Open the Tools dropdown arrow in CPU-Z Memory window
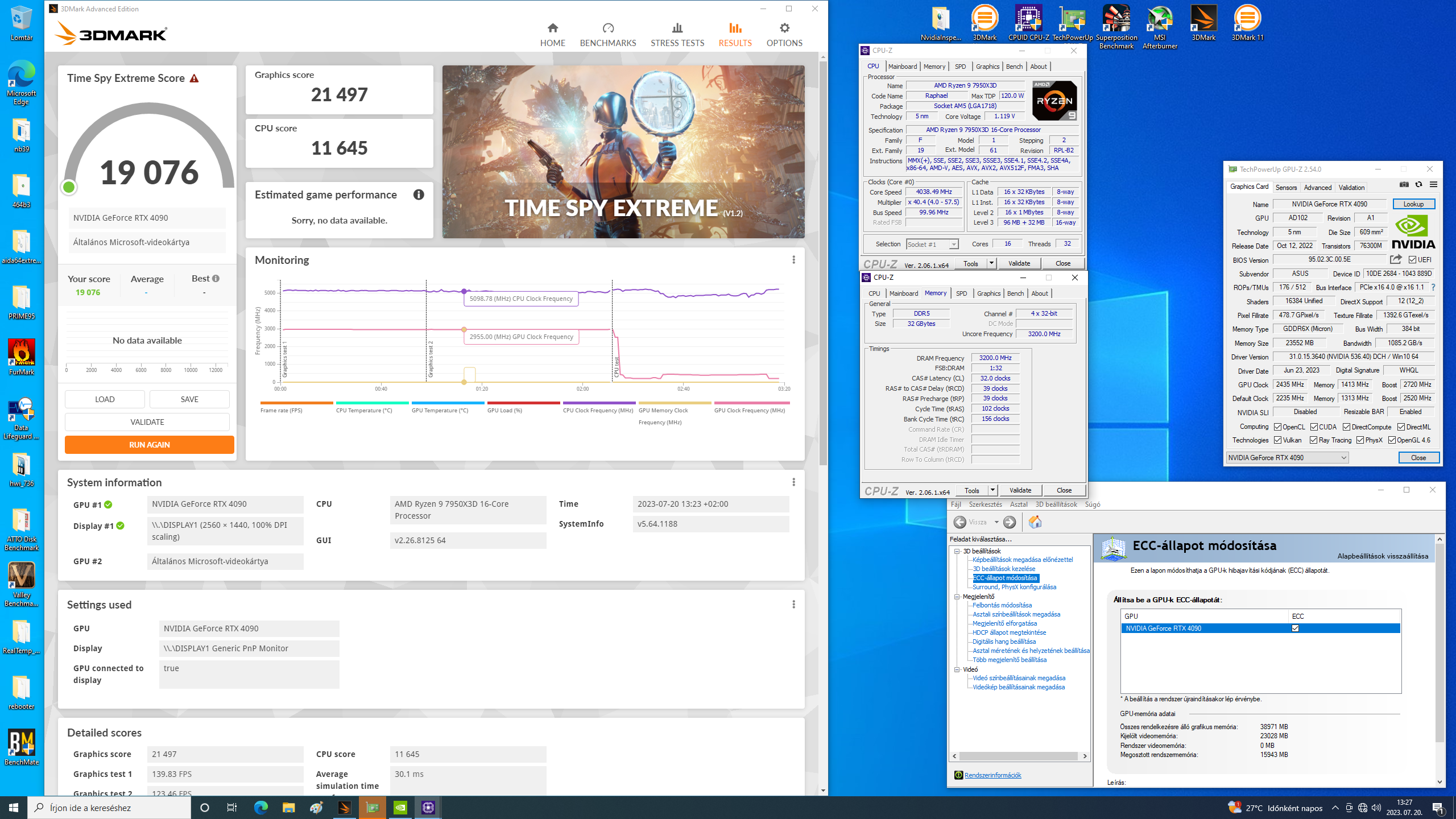This screenshot has height=819, width=1456. (992, 490)
